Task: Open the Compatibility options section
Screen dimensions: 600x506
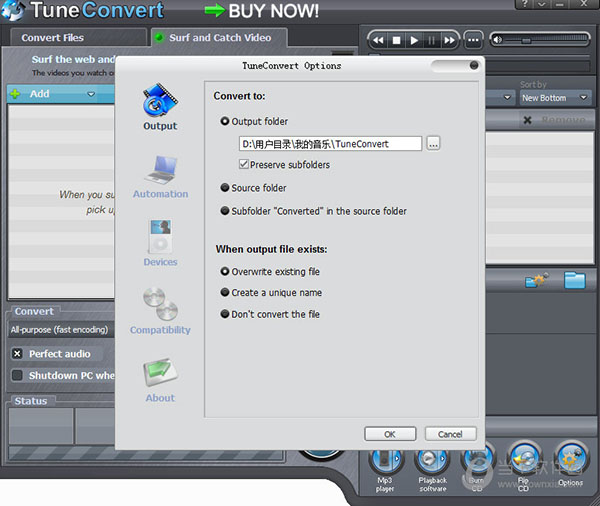Action: (x=160, y=311)
